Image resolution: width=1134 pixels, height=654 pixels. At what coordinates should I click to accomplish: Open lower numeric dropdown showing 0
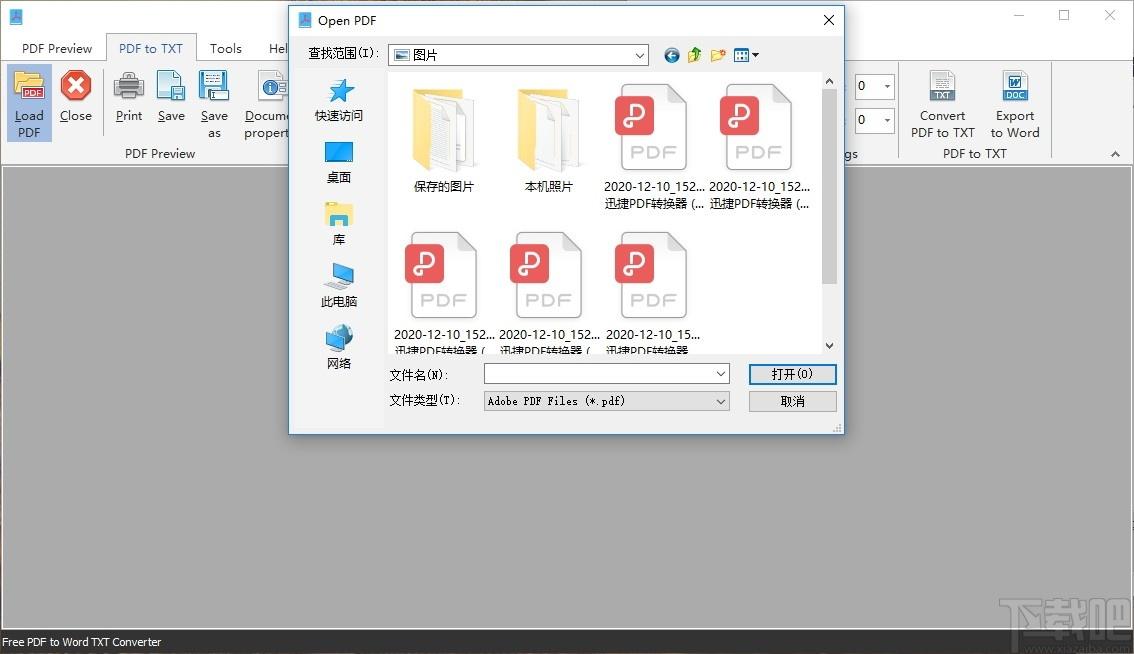tap(887, 120)
